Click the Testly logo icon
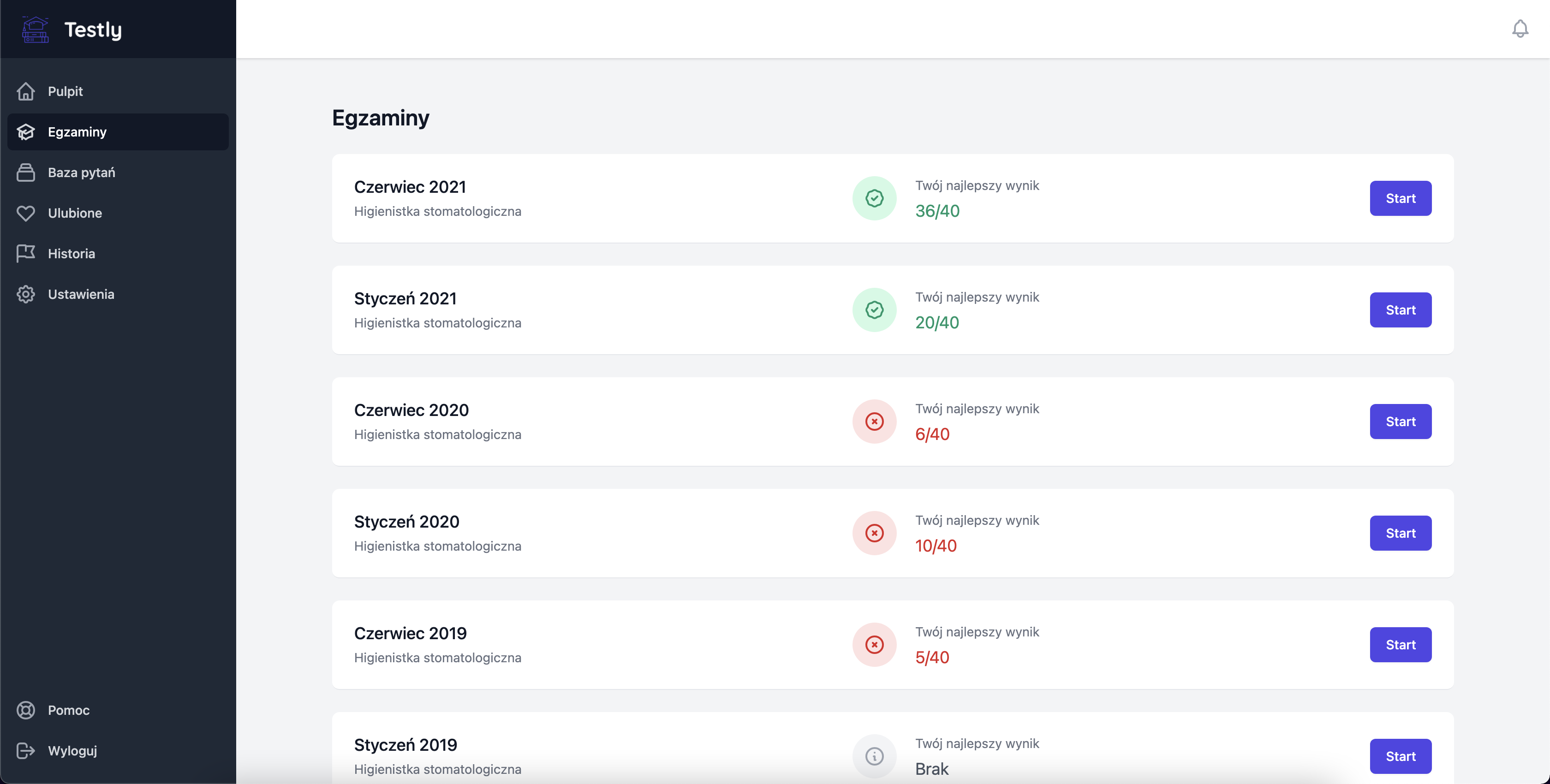1550x784 pixels. 36,30
